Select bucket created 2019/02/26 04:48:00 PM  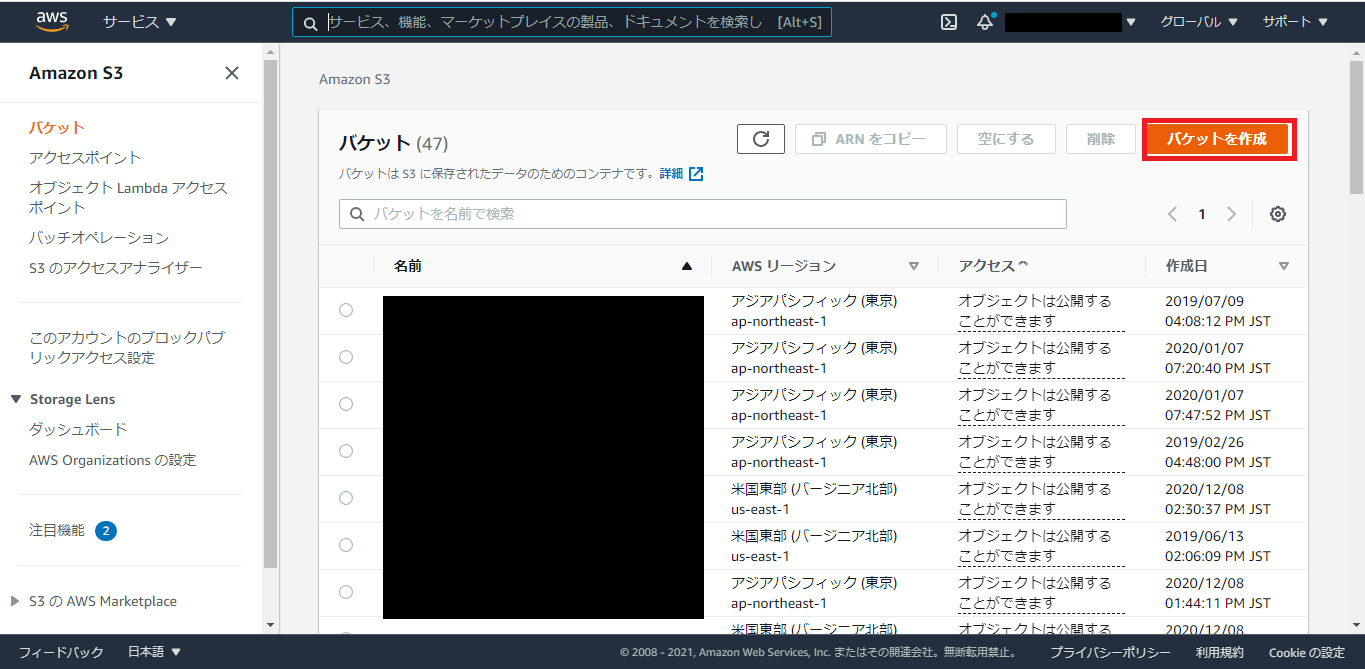point(346,451)
